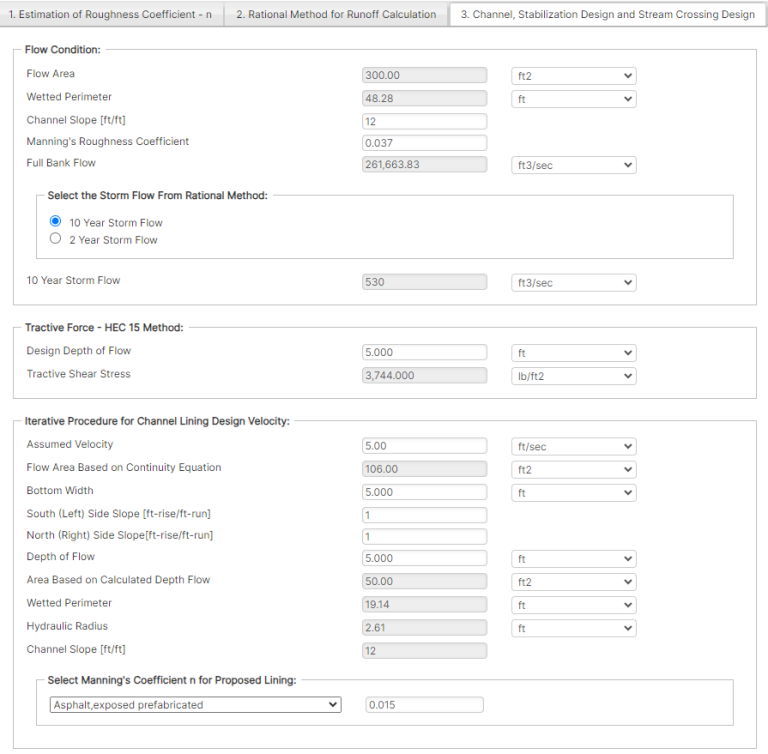Click the Flow Area value 300.00
The image size is (768, 754).
(425, 75)
